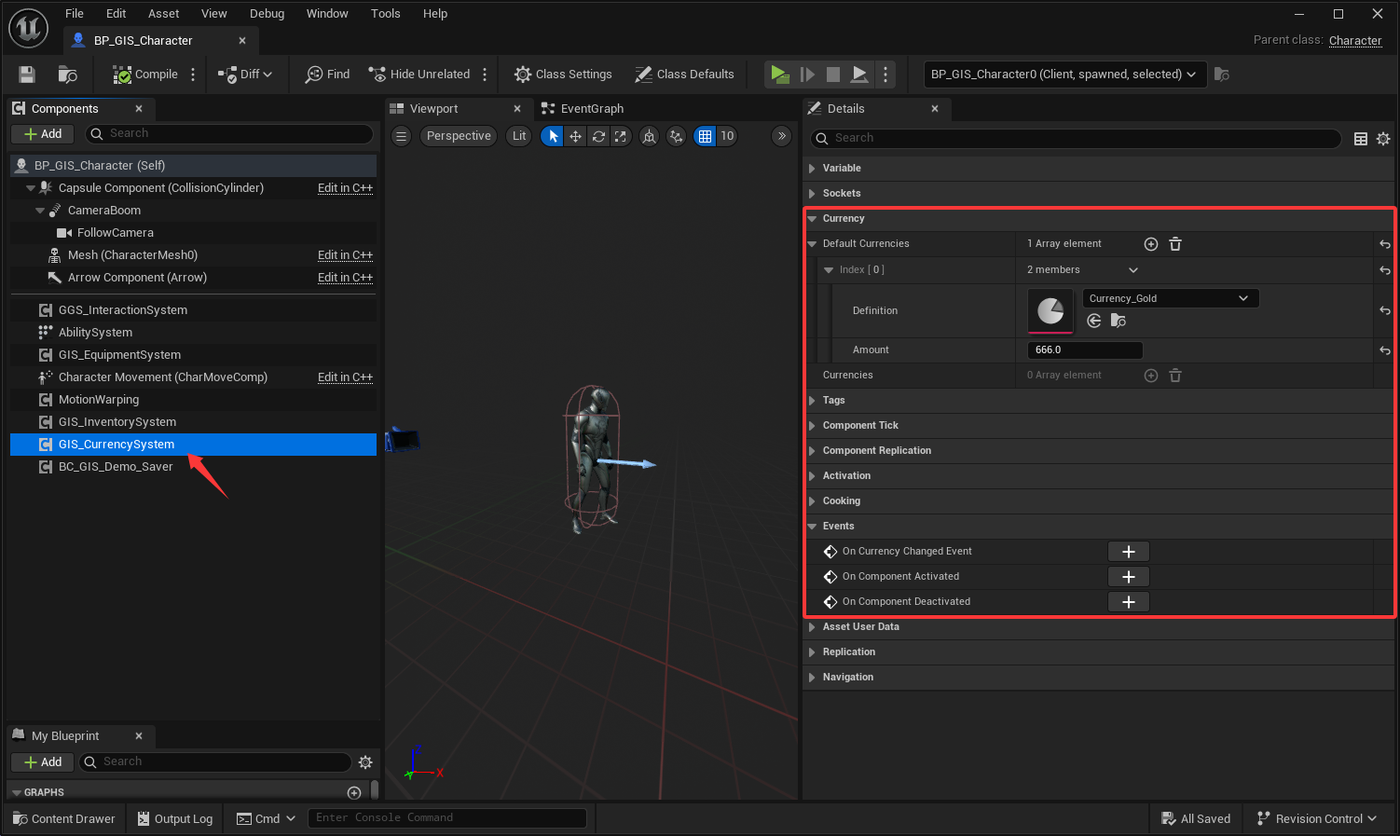1400x836 pixels.
Task: Open the File menu
Action: pos(74,14)
